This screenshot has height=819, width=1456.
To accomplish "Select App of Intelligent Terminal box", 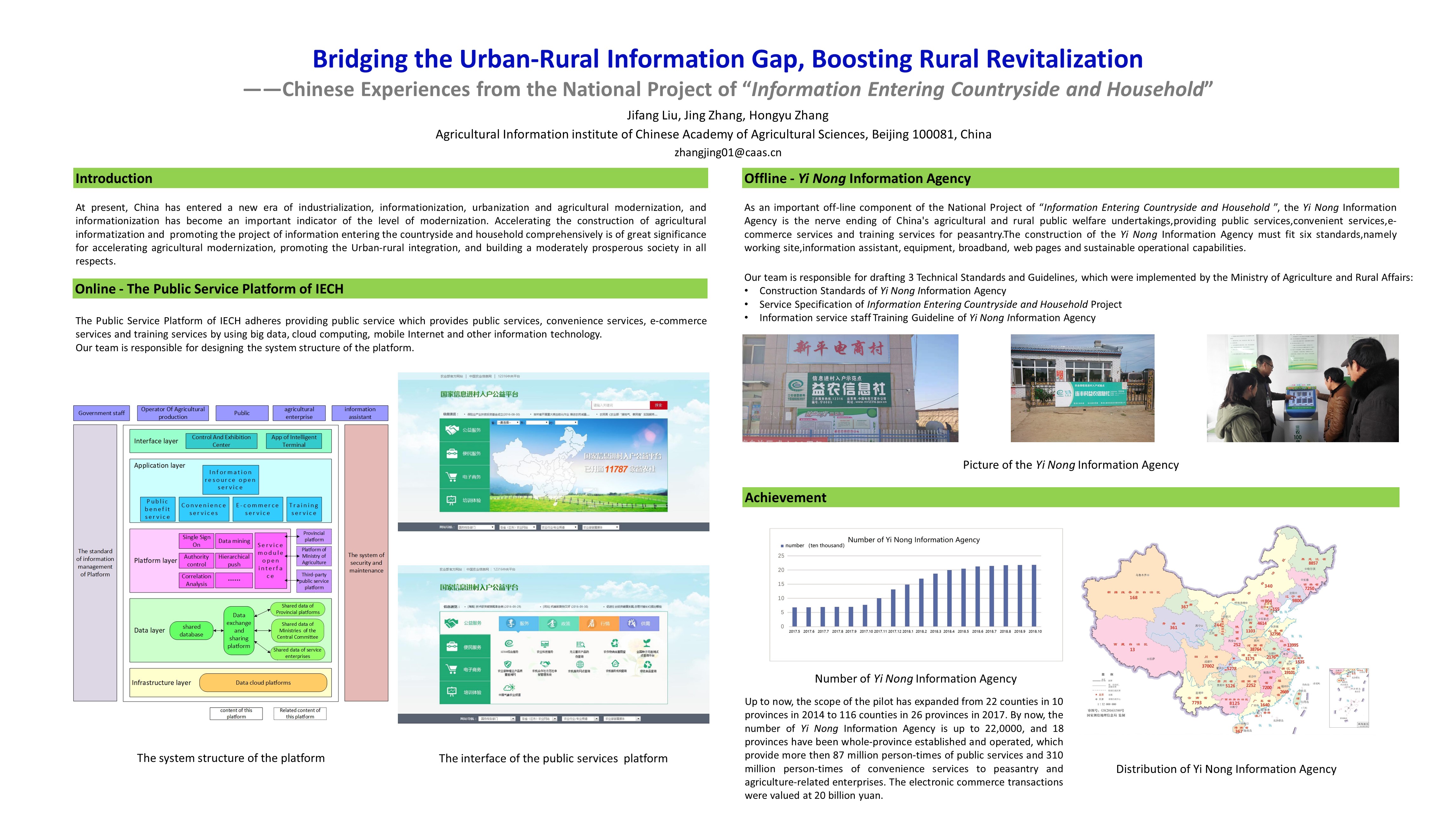I will [294, 441].
